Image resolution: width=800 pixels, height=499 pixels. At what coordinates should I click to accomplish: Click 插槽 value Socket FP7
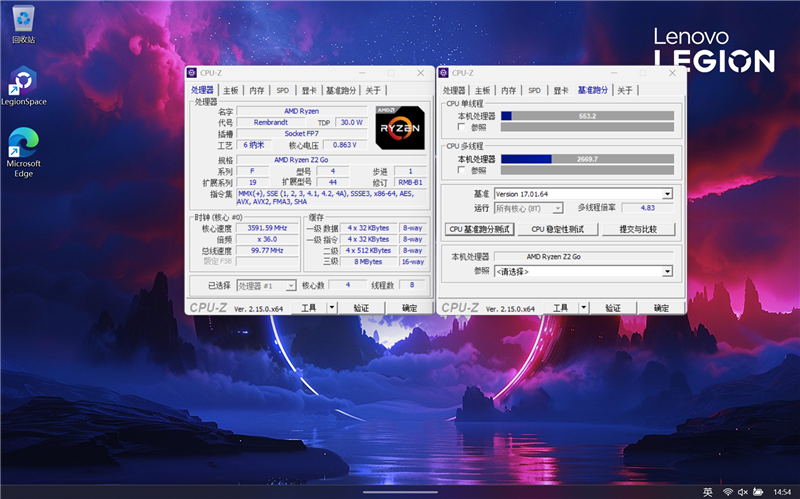pos(302,134)
